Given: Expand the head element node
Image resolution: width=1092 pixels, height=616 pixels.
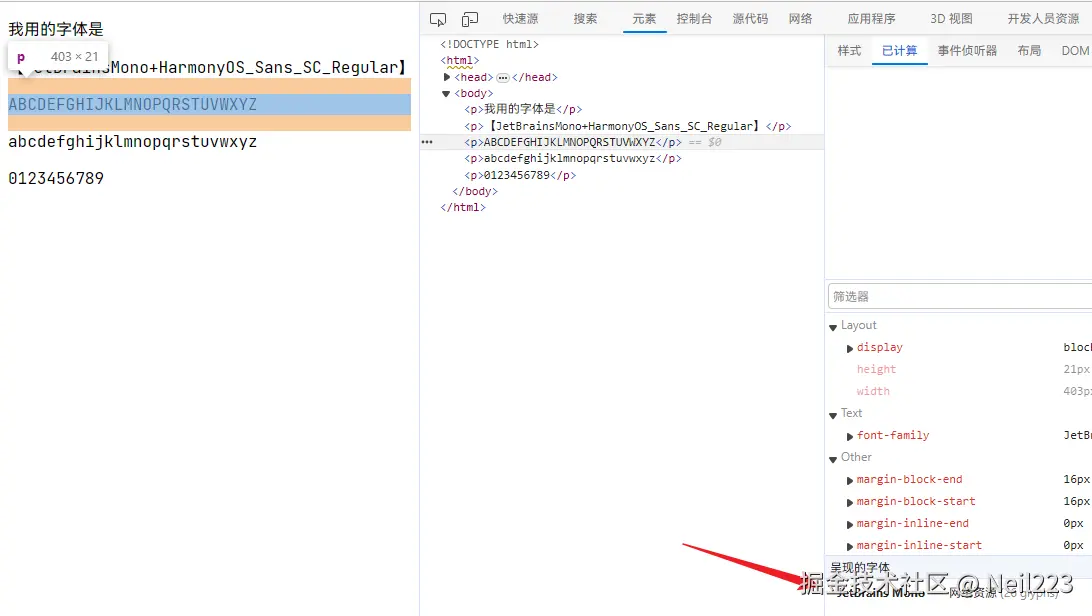Looking at the screenshot, I should pos(447,77).
